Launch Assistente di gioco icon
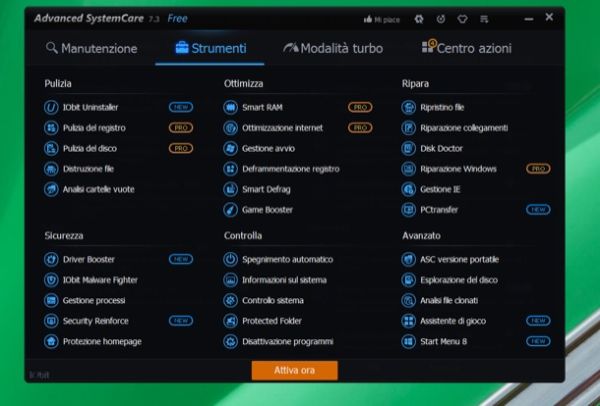The image size is (600, 406). [x=408, y=321]
